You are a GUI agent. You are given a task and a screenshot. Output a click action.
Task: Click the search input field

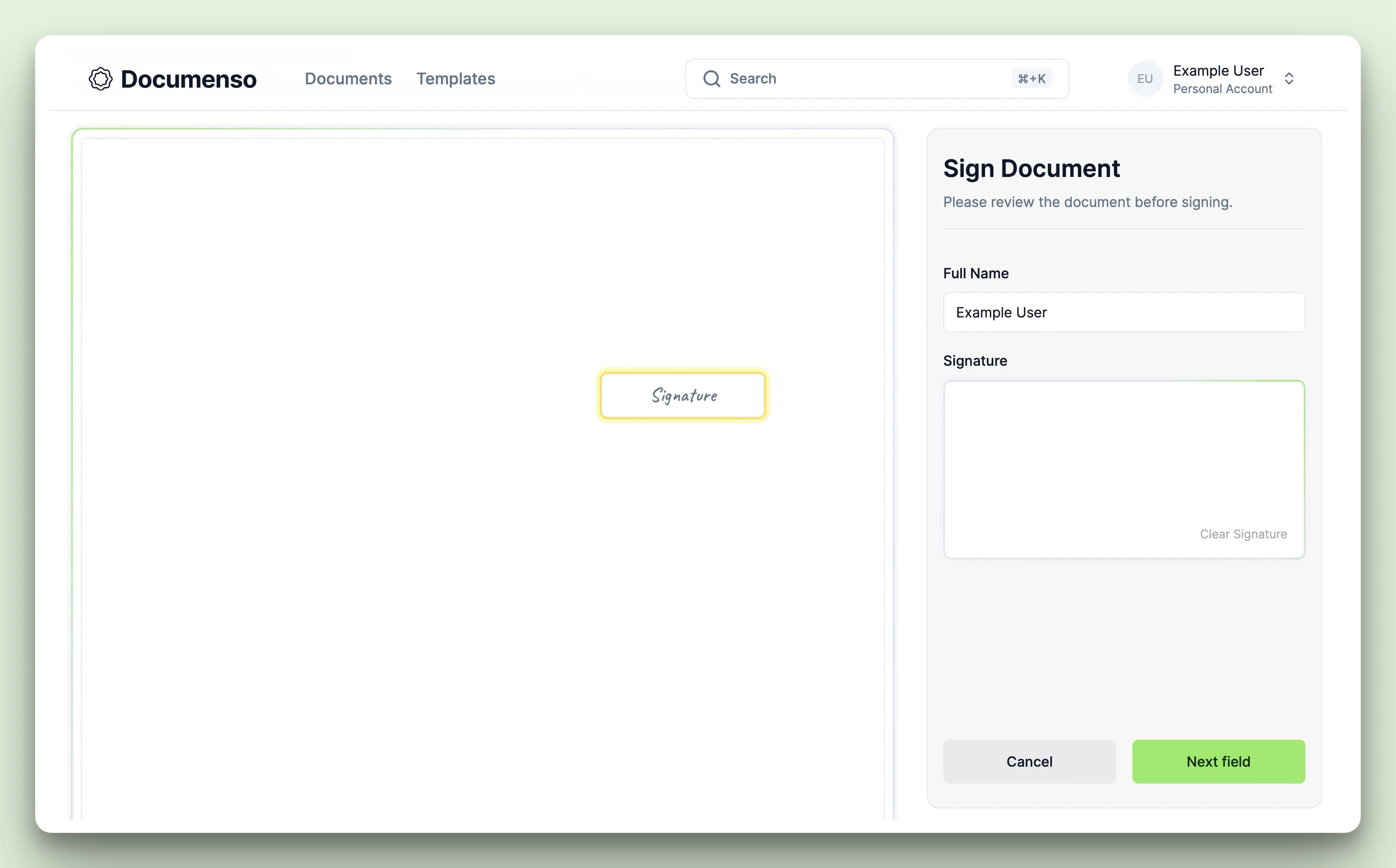coord(877,78)
